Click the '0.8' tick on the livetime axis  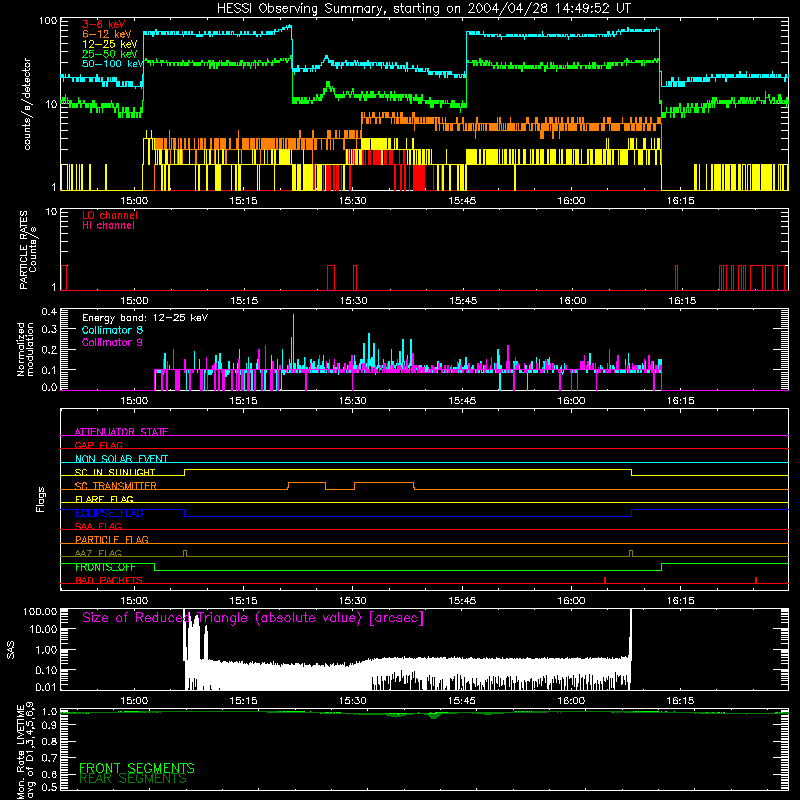coord(49,741)
